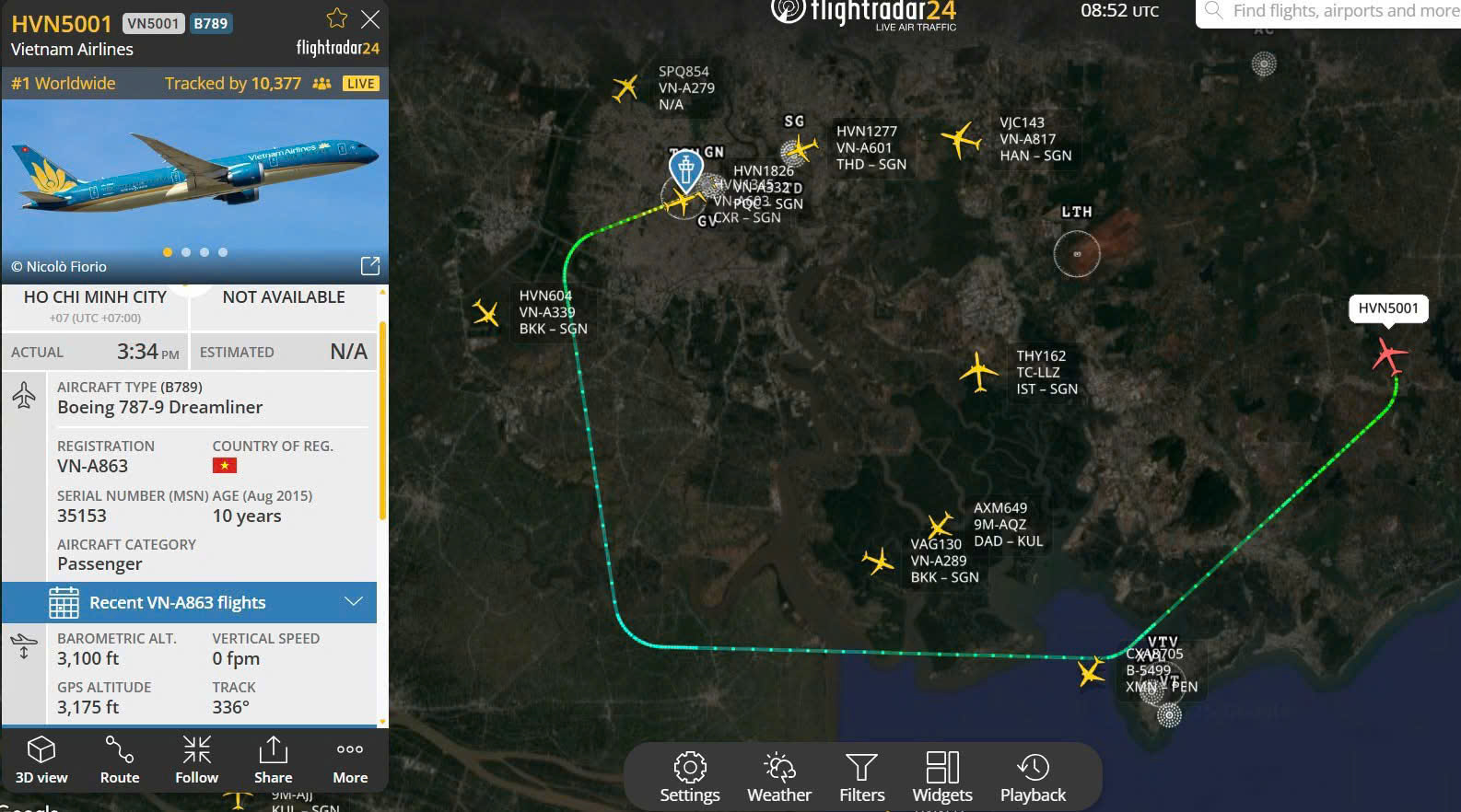Click the red HVN5001 aircraft marker
This screenshot has height=812, width=1461.
click(1389, 355)
